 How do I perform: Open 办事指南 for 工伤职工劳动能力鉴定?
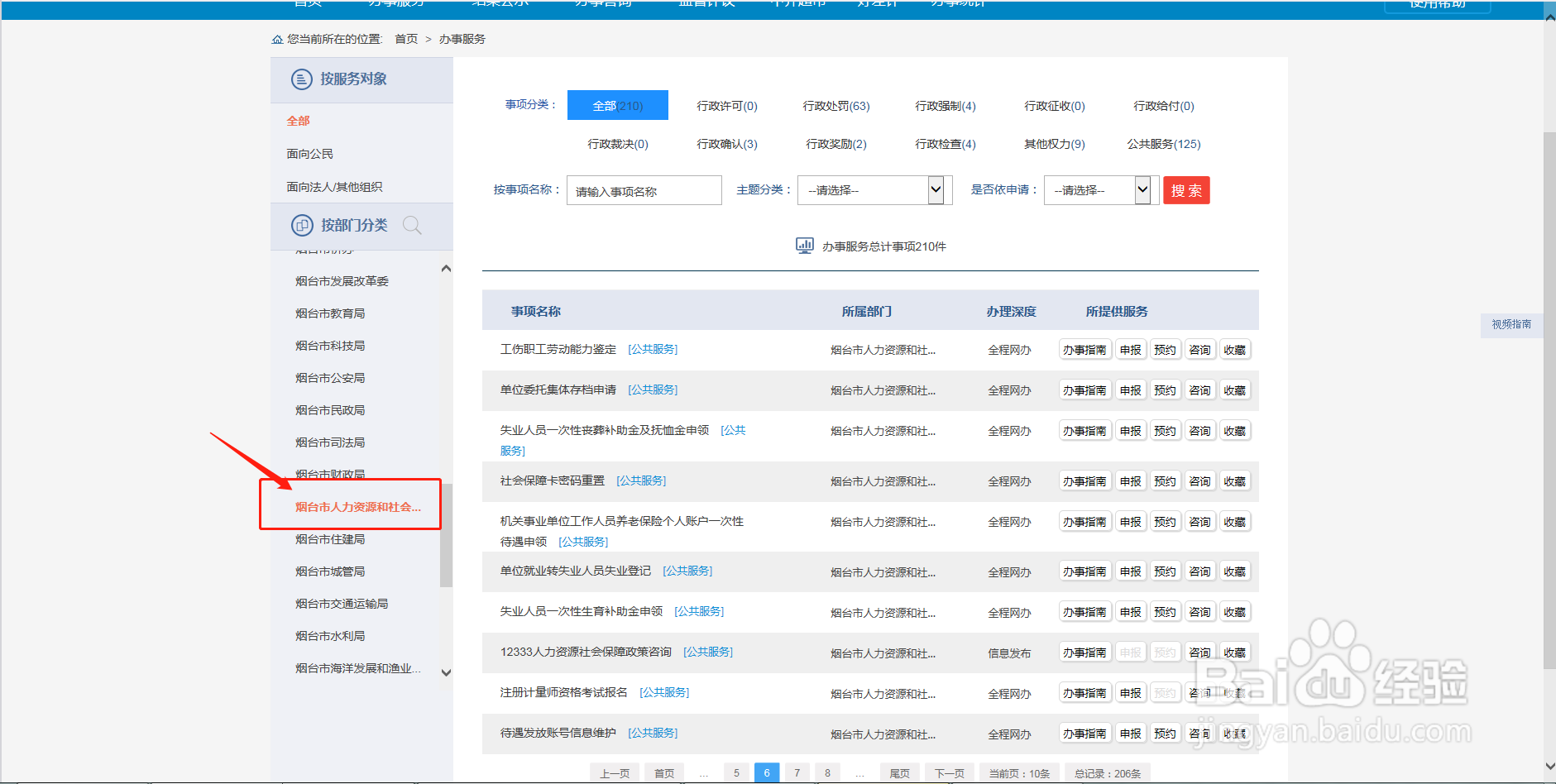click(x=1084, y=349)
